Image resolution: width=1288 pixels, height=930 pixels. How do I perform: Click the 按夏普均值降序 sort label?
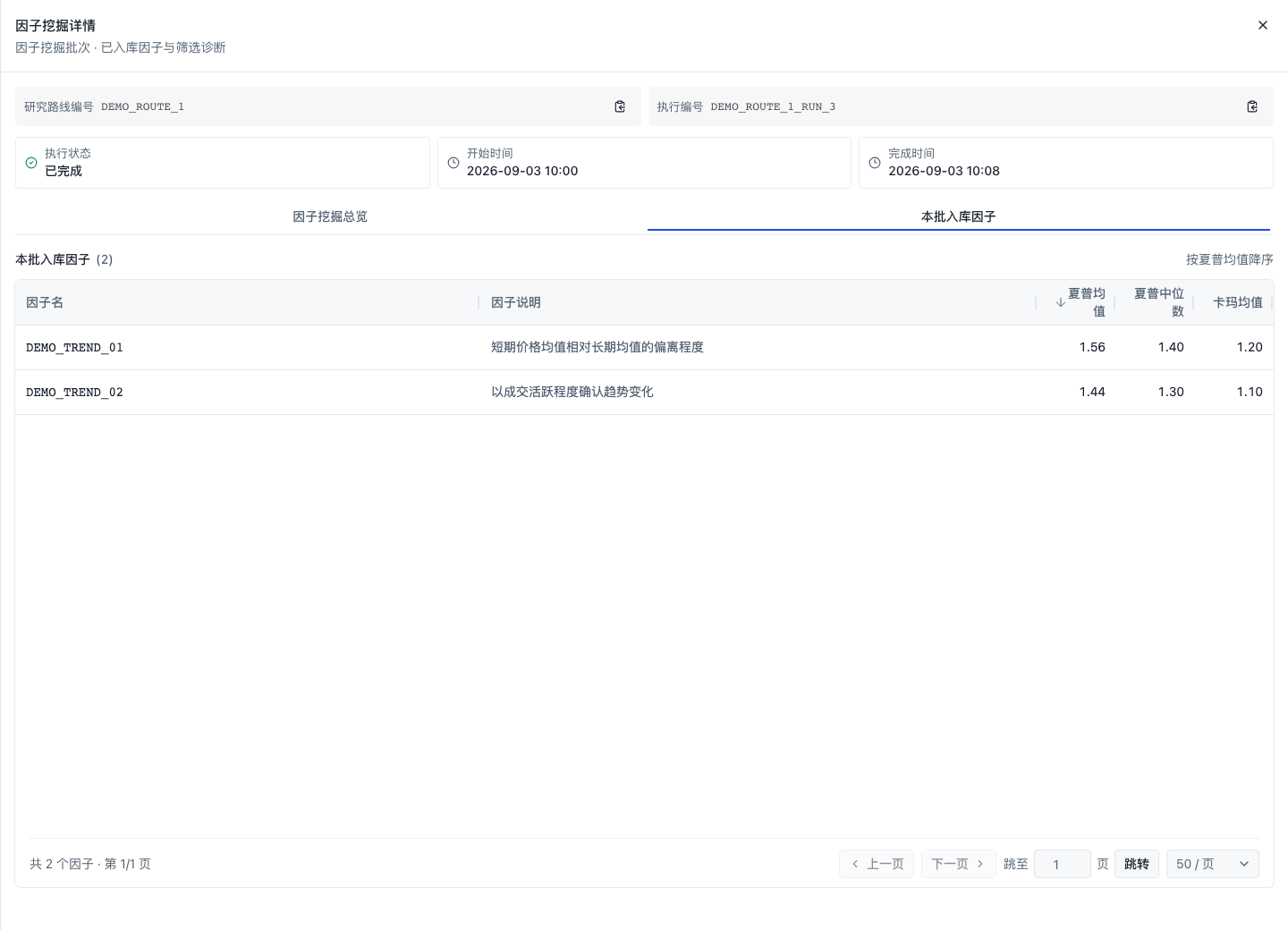(x=1229, y=259)
